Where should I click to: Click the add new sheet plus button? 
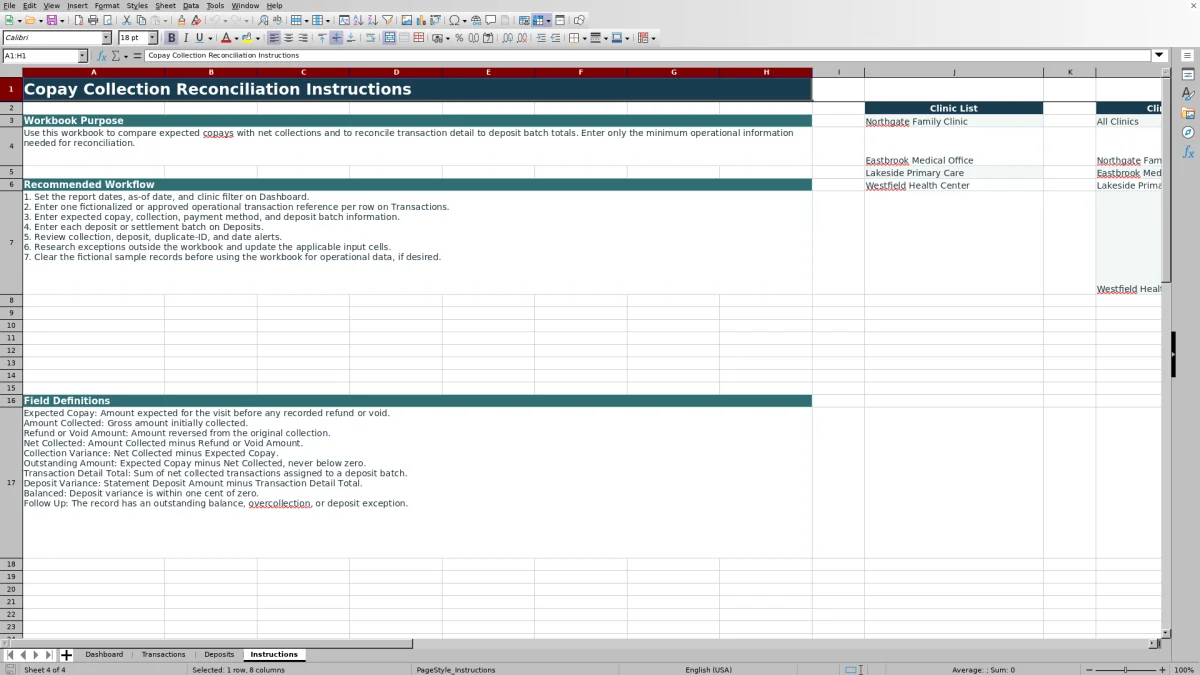tap(66, 655)
